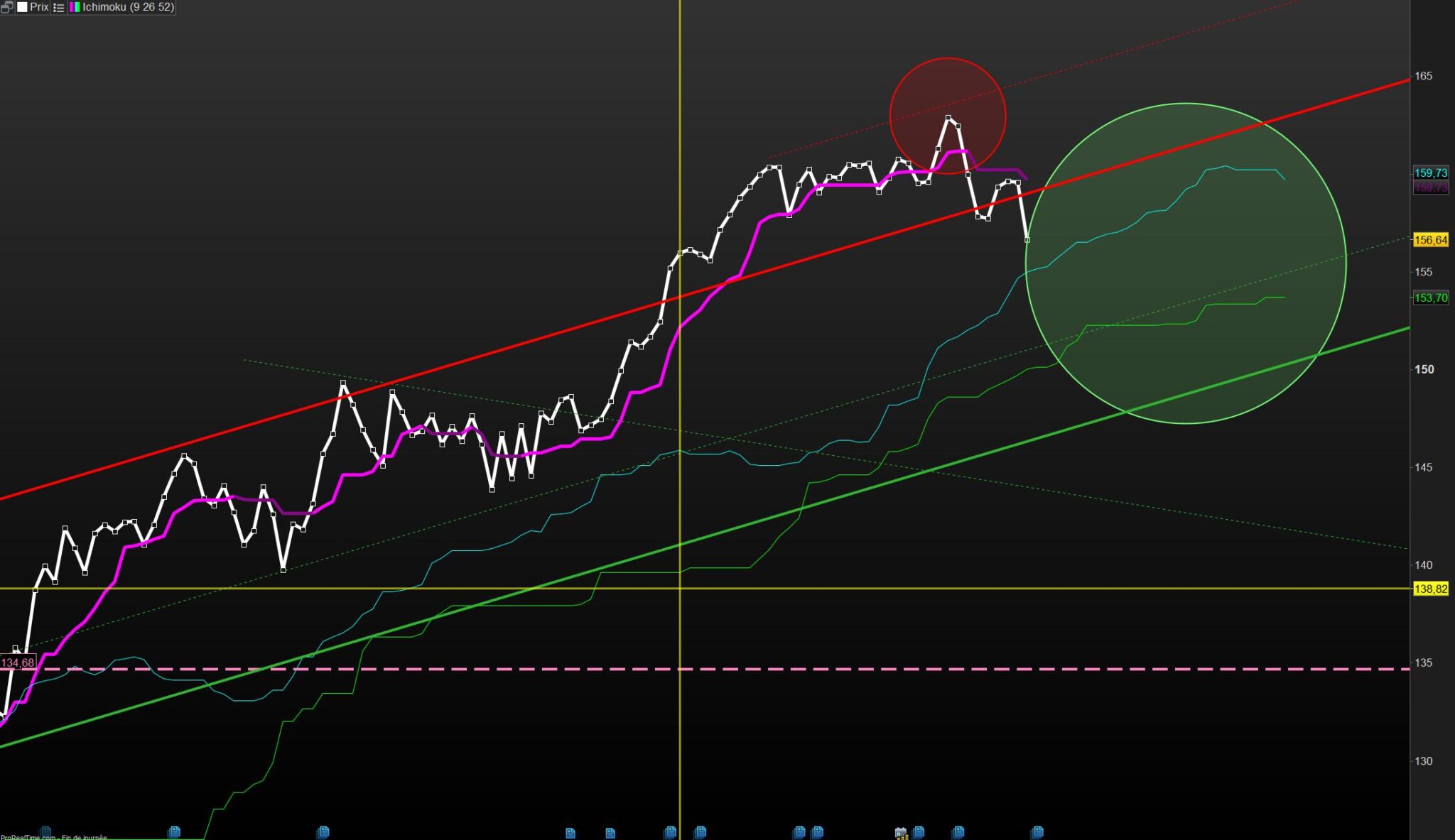
Task: Open the indicator list icon beside Prix
Action: click(x=59, y=7)
